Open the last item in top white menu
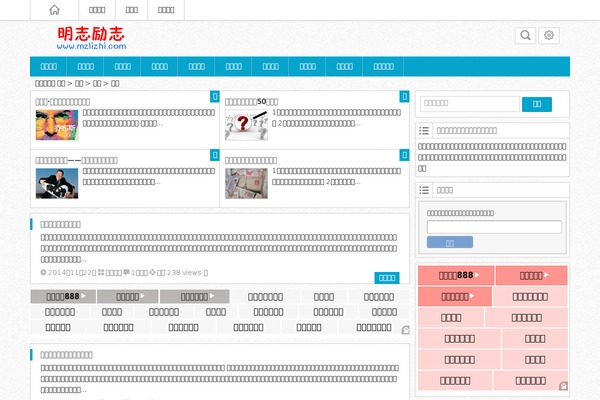The width and height of the screenshot is (600, 400). 166,10
